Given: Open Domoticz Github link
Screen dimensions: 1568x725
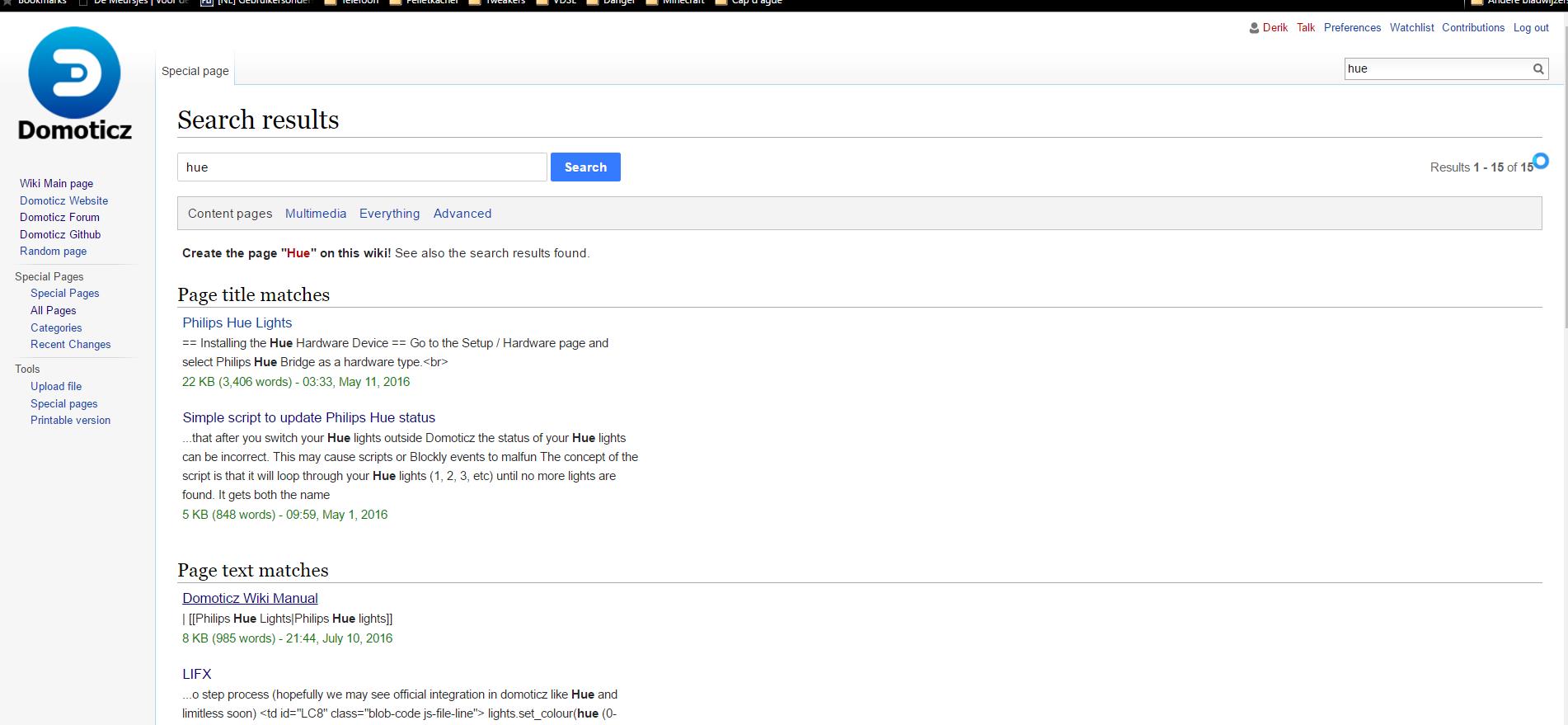Looking at the screenshot, I should (x=60, y=234).
